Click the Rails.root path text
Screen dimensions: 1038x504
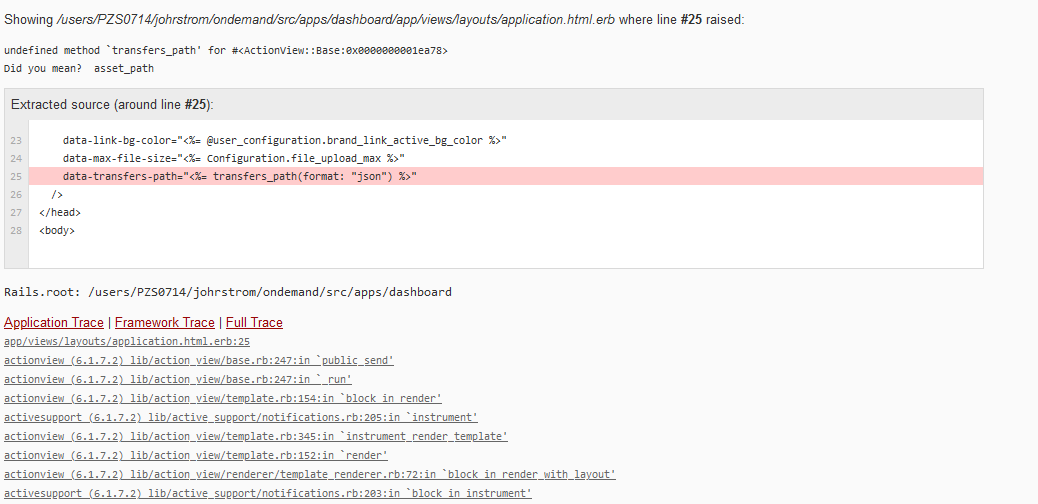click(x=228, y=292)
